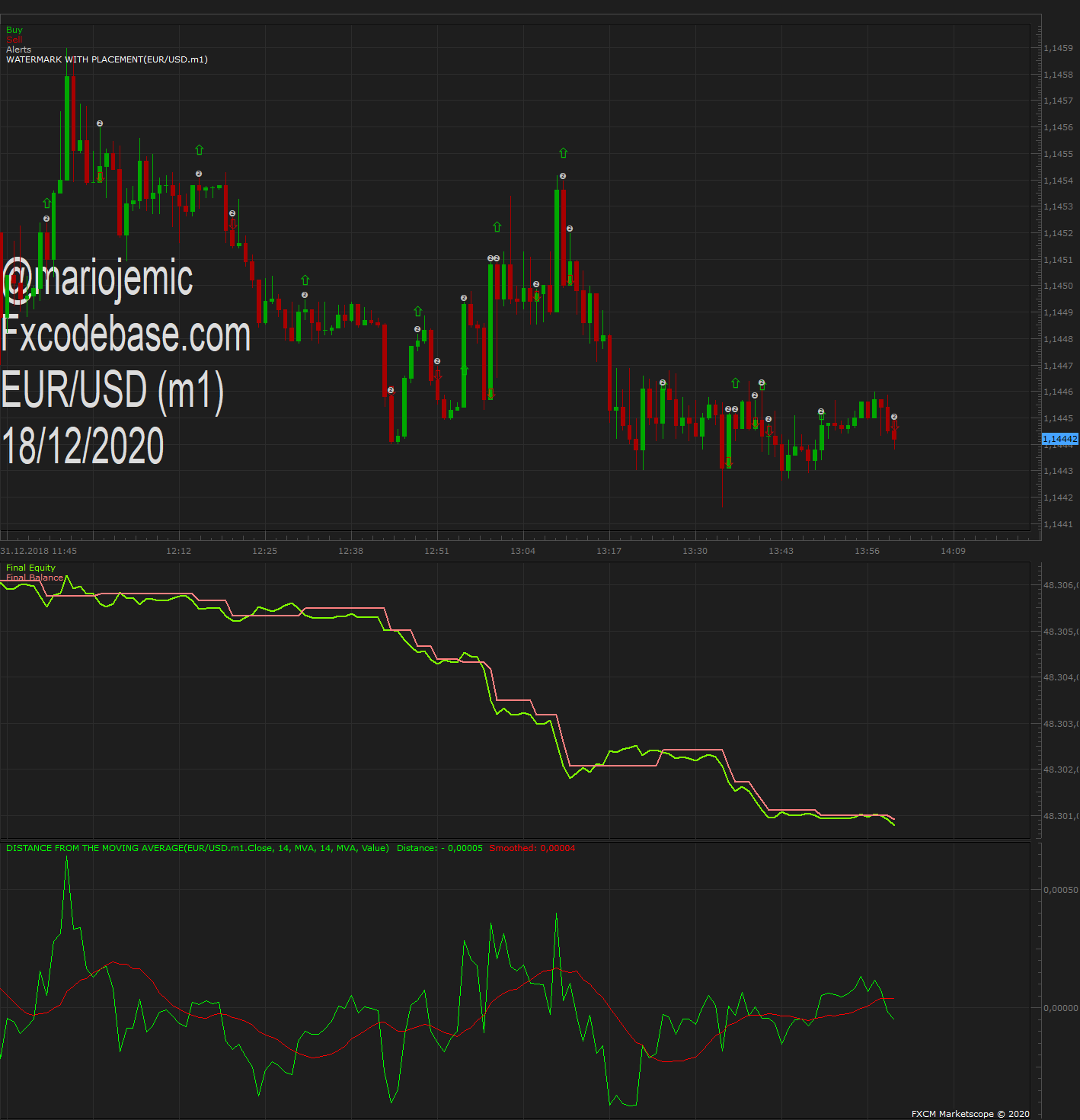Click the 'Alerts' legend label
Image resolution: width=1080 pixels, height=1120 pixels.
coord(19,50)
